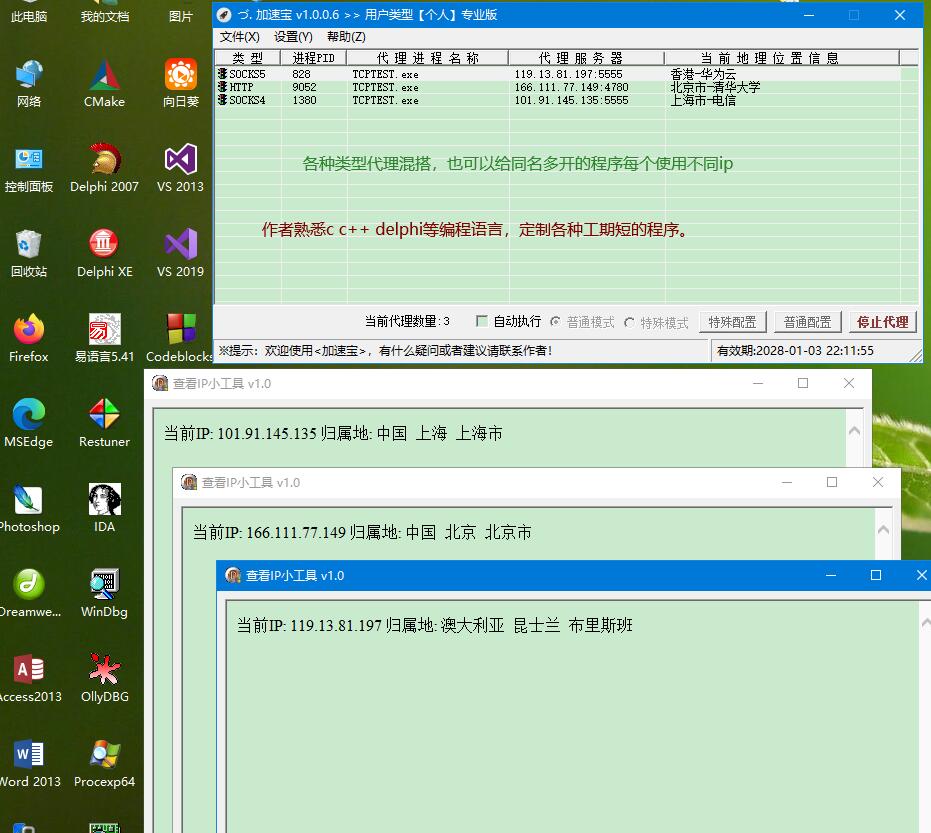Click PID 828 in the process list

click(x=301, y=74)
